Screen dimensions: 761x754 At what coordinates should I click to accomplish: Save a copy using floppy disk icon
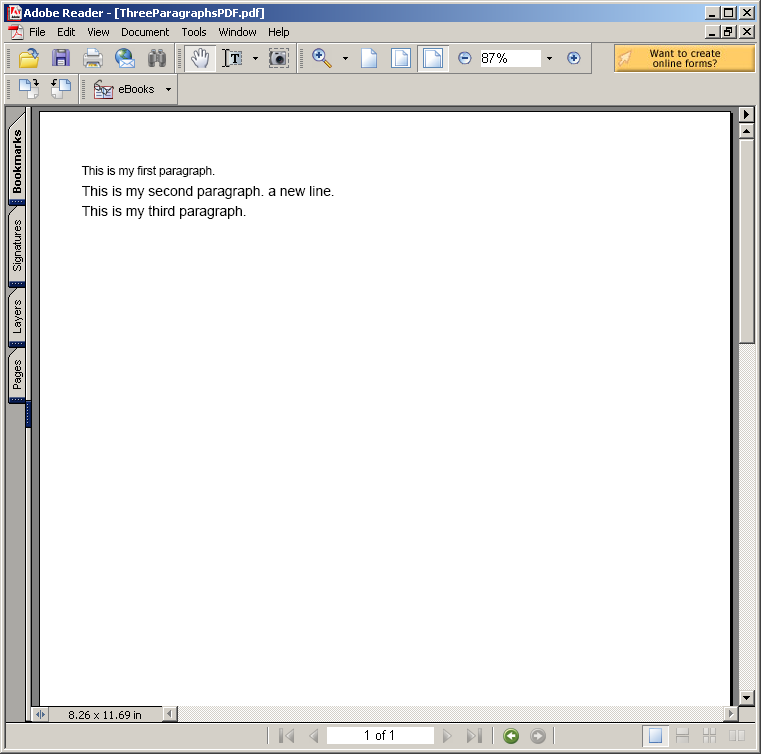[x=61, y=58]
